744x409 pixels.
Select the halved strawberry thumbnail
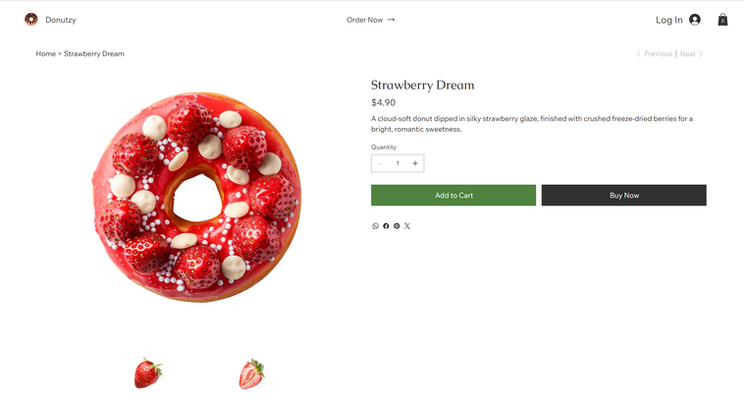point(252,374)
